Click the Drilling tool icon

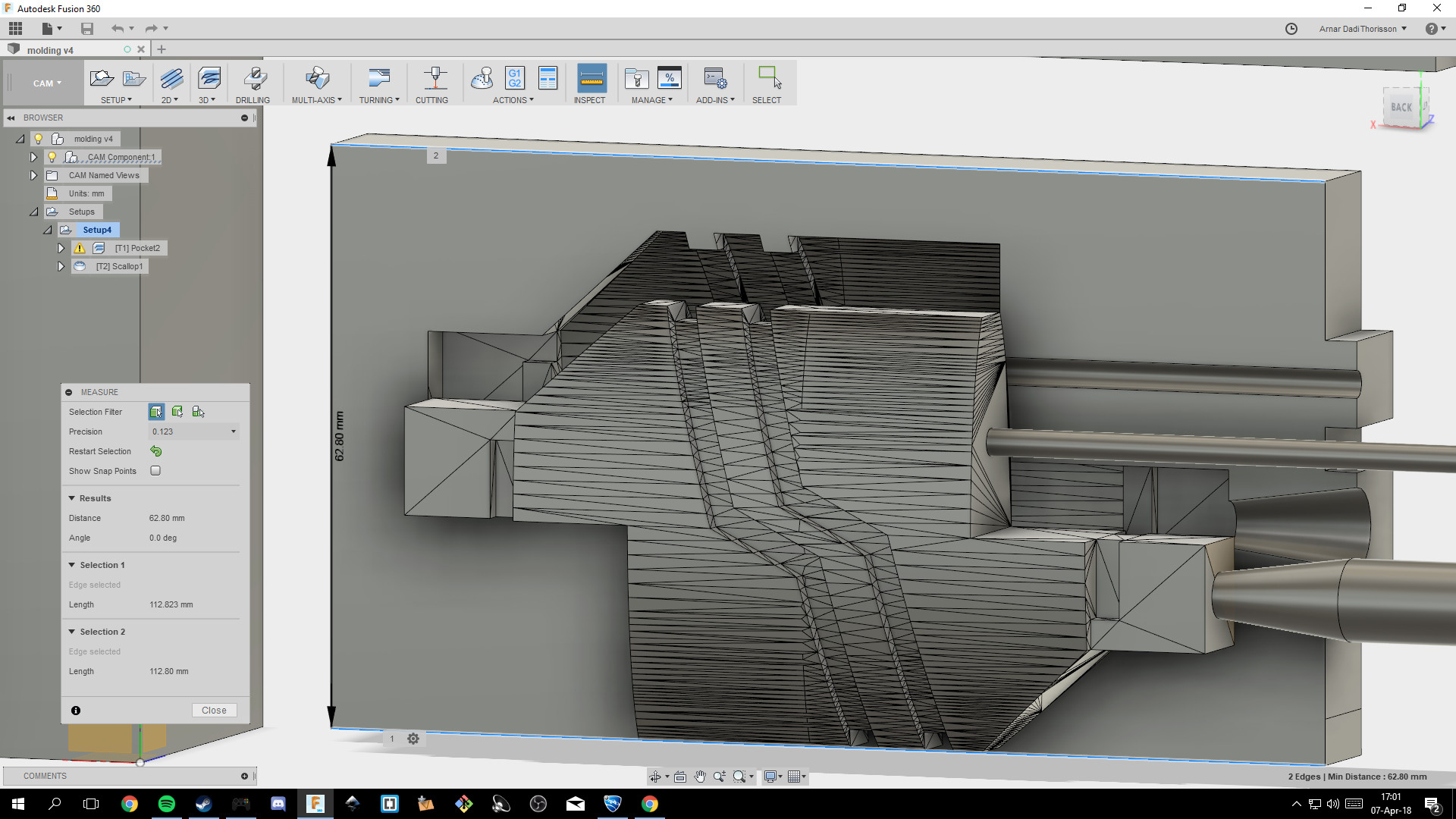(254, 79)
